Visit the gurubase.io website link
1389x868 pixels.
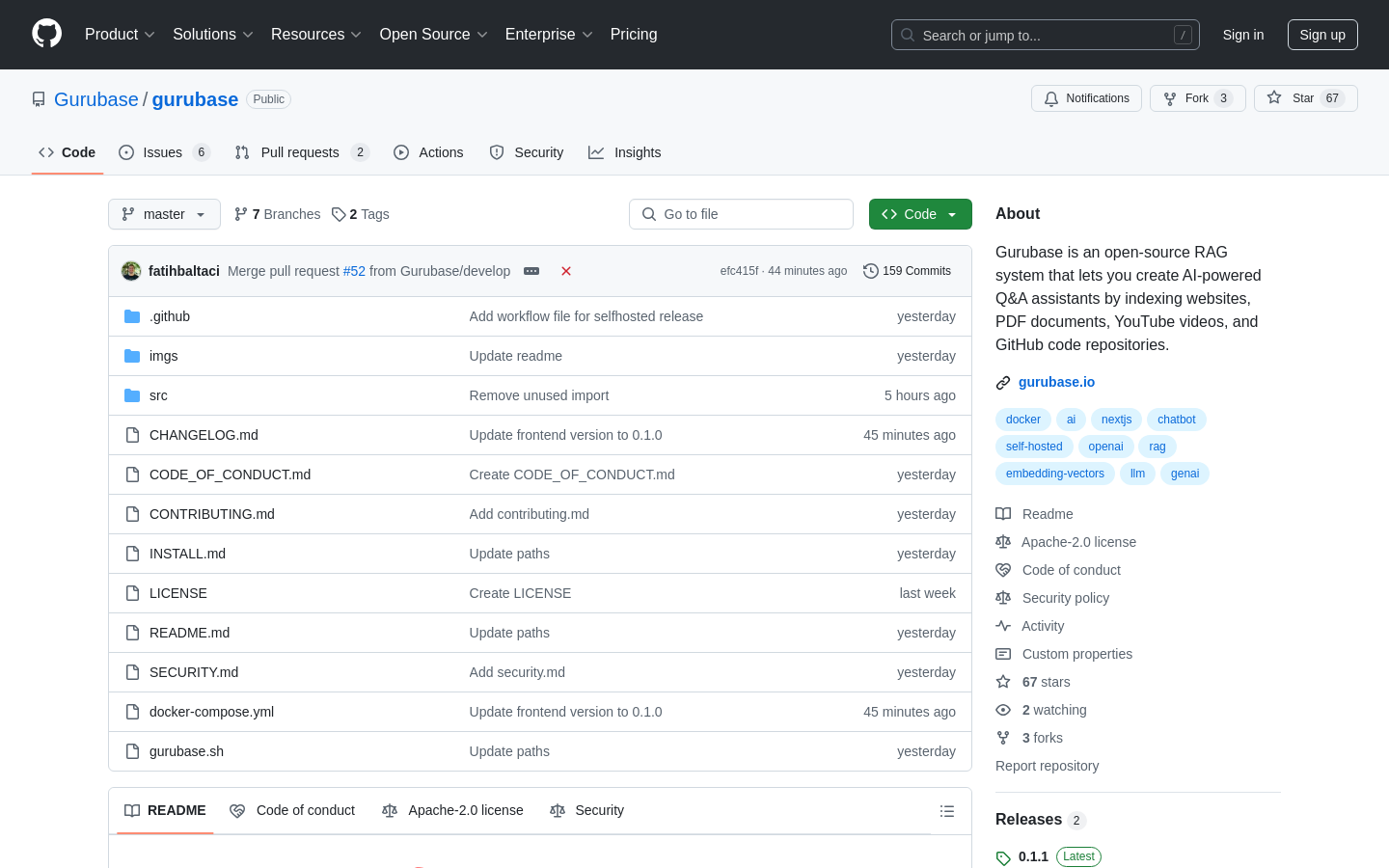[x=1056, y=382]
